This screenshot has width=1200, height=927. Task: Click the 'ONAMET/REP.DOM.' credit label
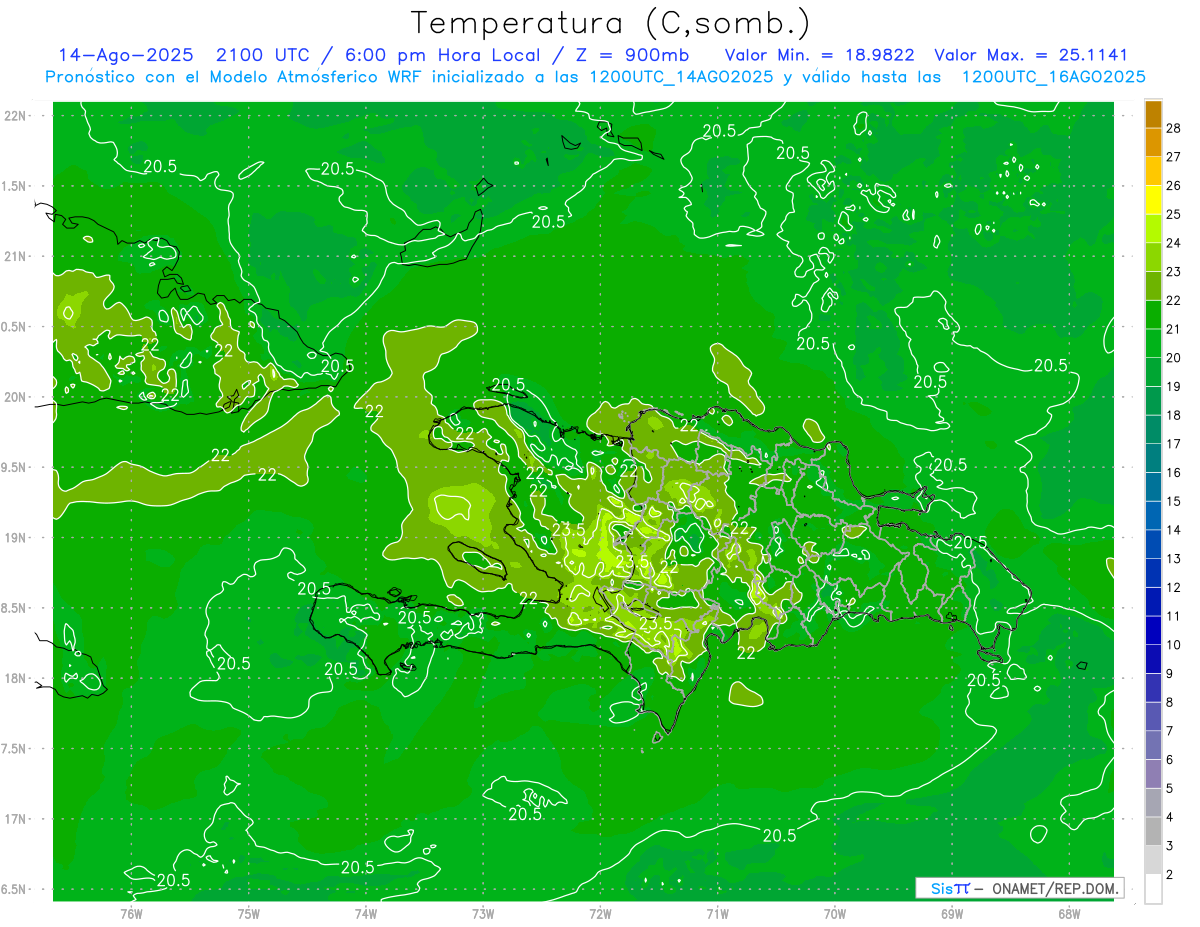(x=1056, y=888)
